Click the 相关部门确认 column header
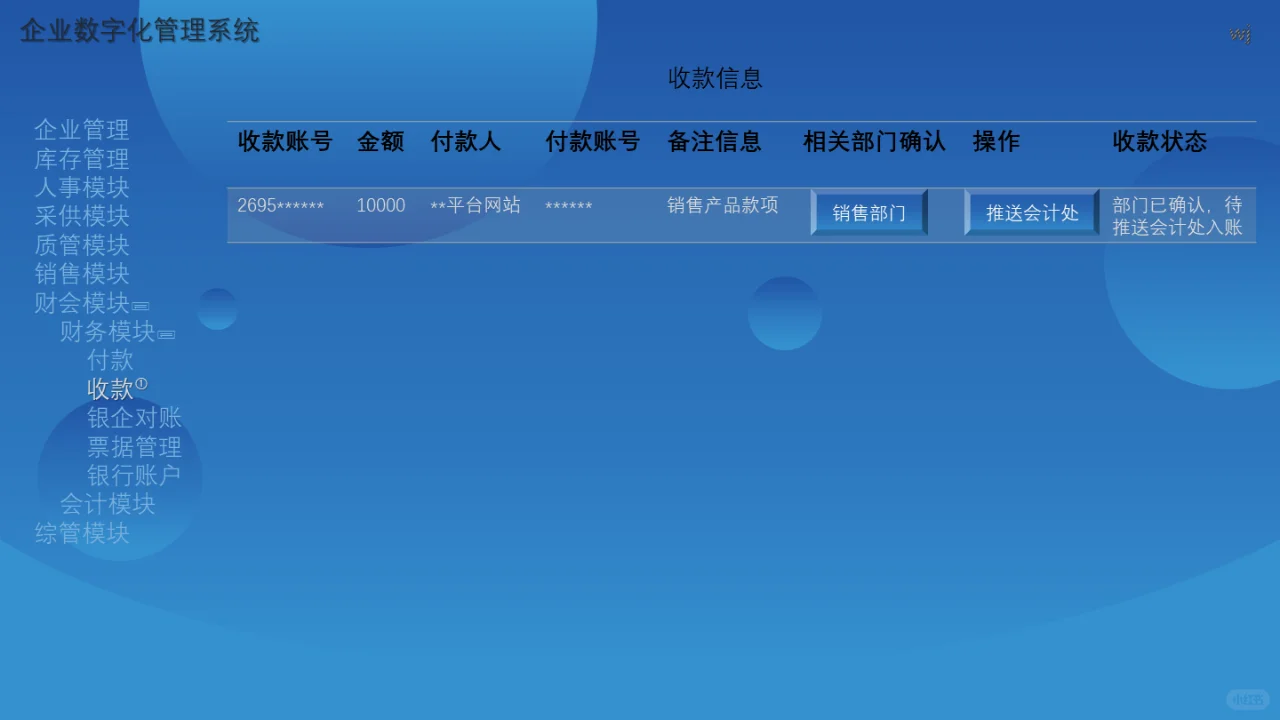 pyautogui.click(x=874, y=141)
